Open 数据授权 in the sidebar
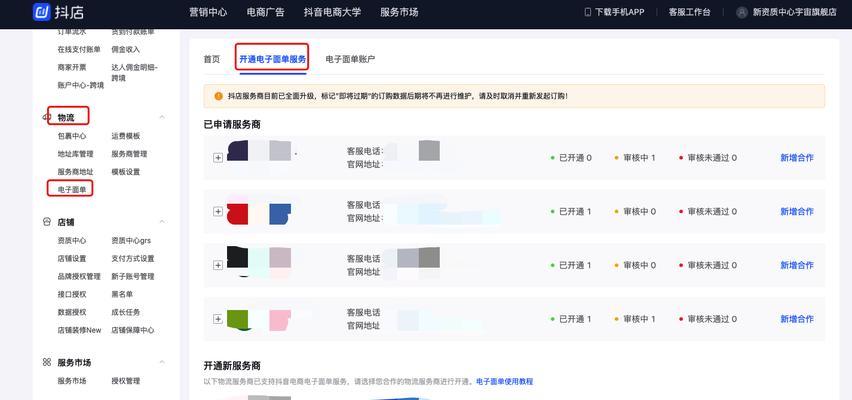This screenshot has height=400, width=852. [72, 312]
